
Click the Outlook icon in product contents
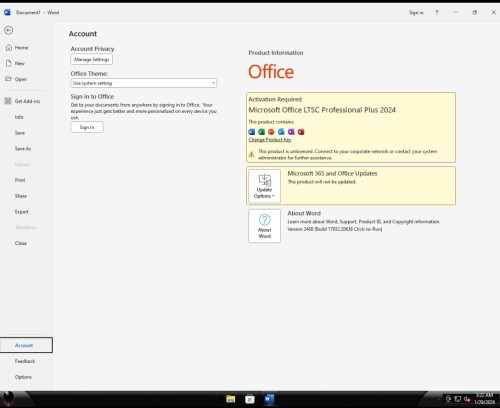pos(281,132)
